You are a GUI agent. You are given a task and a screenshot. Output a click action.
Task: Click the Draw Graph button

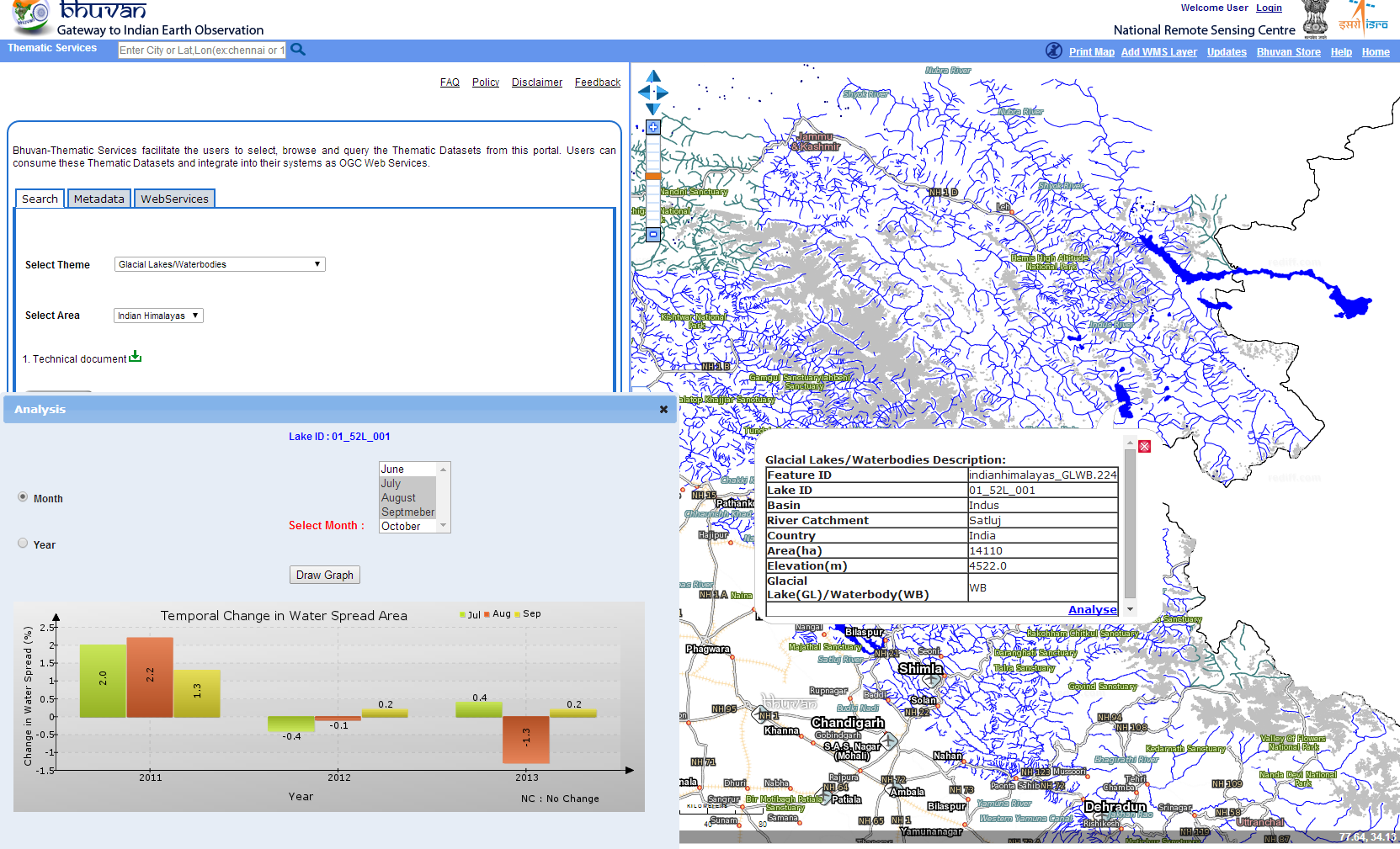click(325, 575)
